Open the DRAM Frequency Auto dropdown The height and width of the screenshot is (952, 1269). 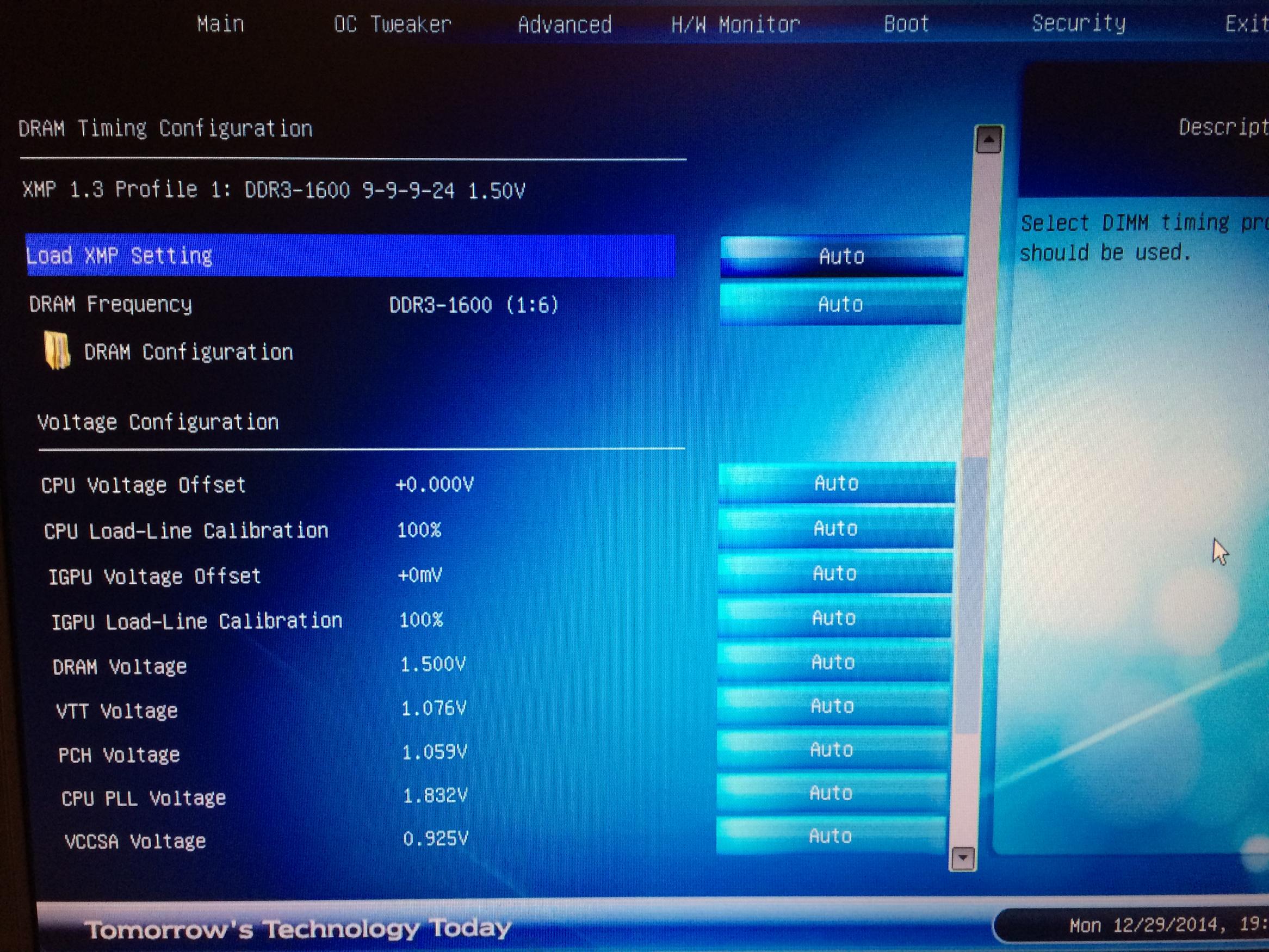tap(840, 304)
